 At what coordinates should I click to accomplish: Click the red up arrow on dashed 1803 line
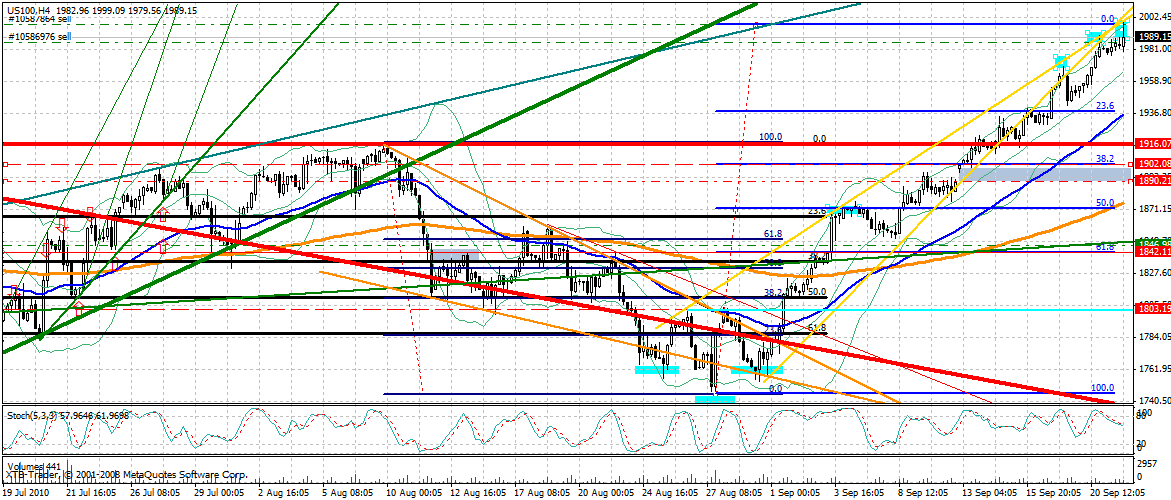[79, 308]
